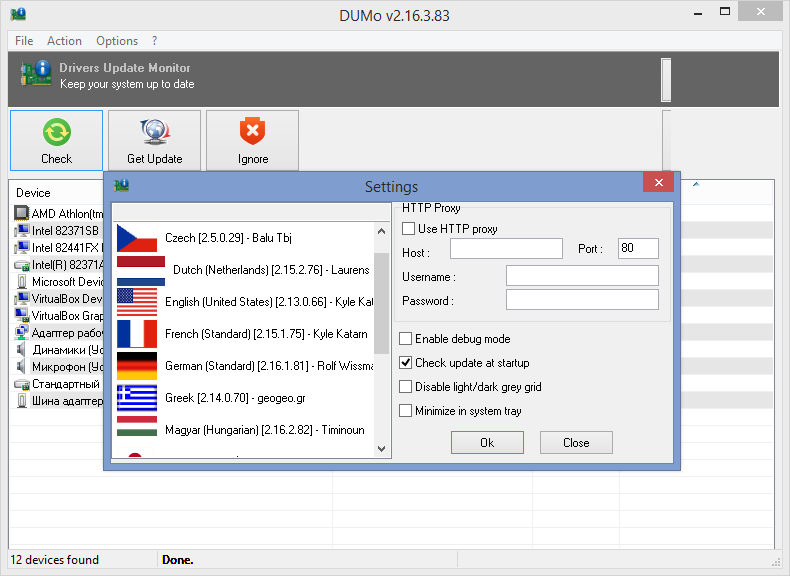Click the Микрофон device icon

[21, 366]
